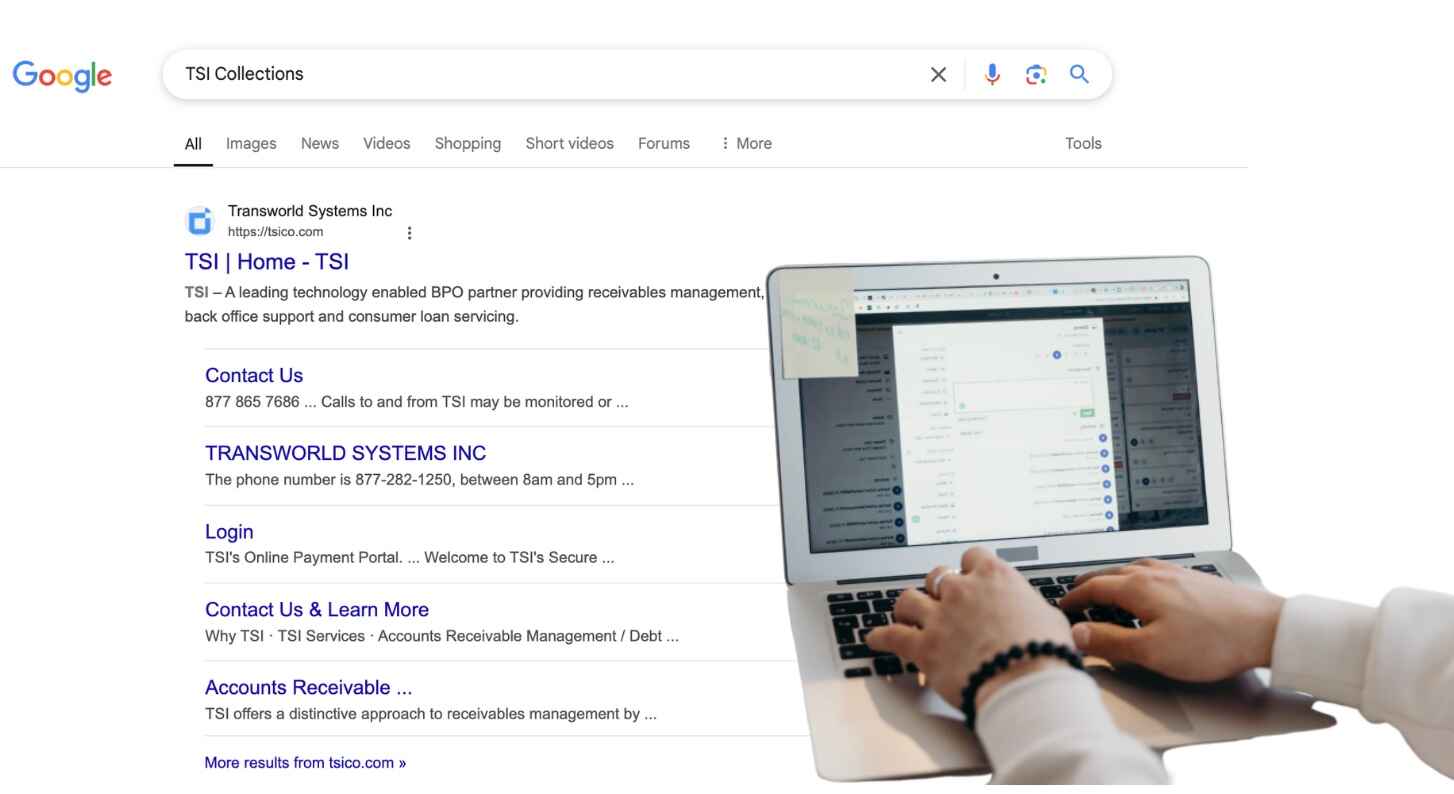
Task: Open the three-dot menu beside tsico.com
Action: click(409, 233)
